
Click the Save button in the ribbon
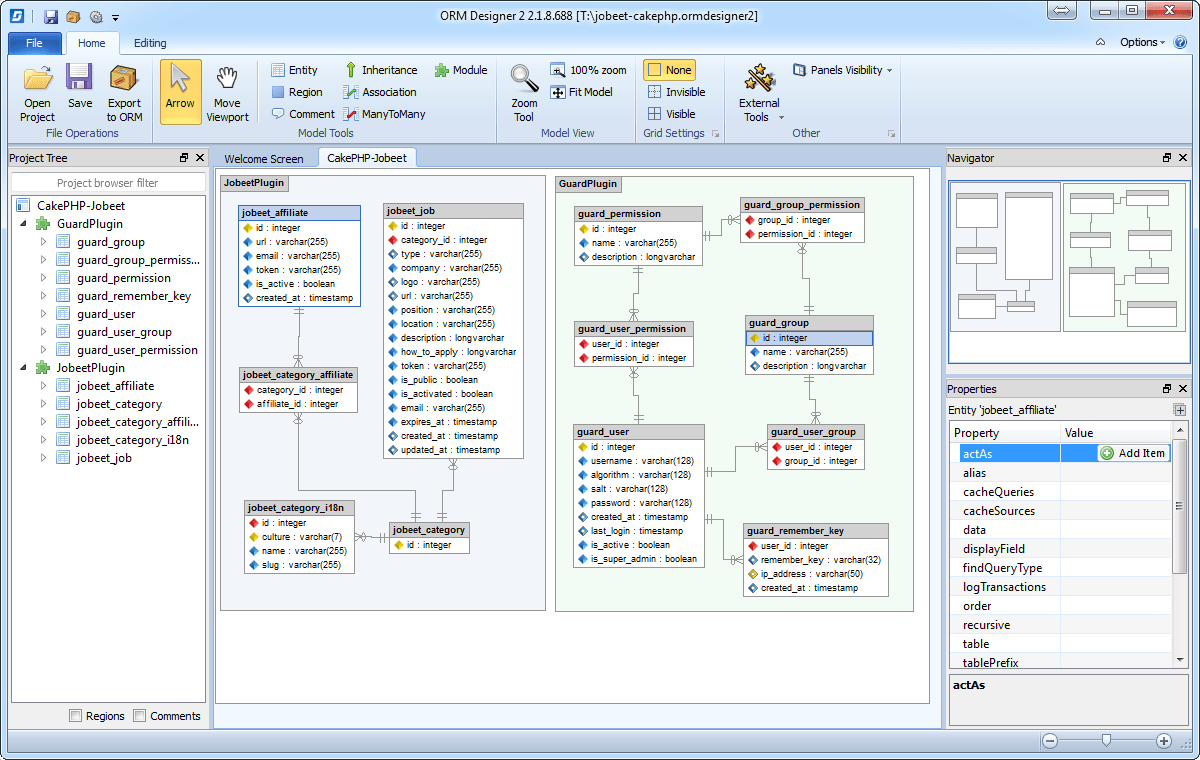(80, 85)
